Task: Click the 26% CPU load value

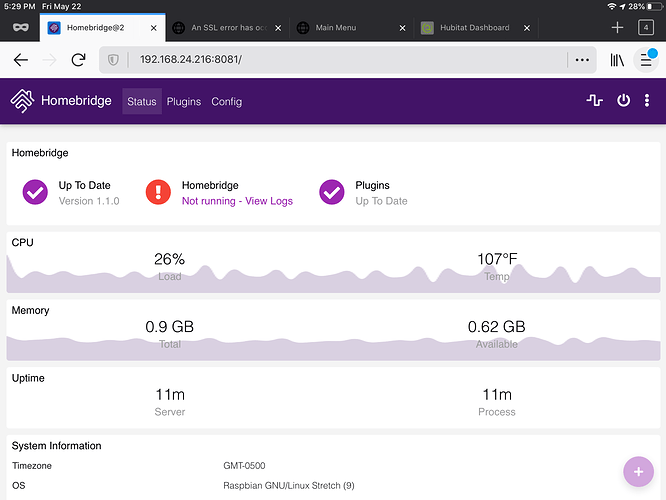Action: 169,259
